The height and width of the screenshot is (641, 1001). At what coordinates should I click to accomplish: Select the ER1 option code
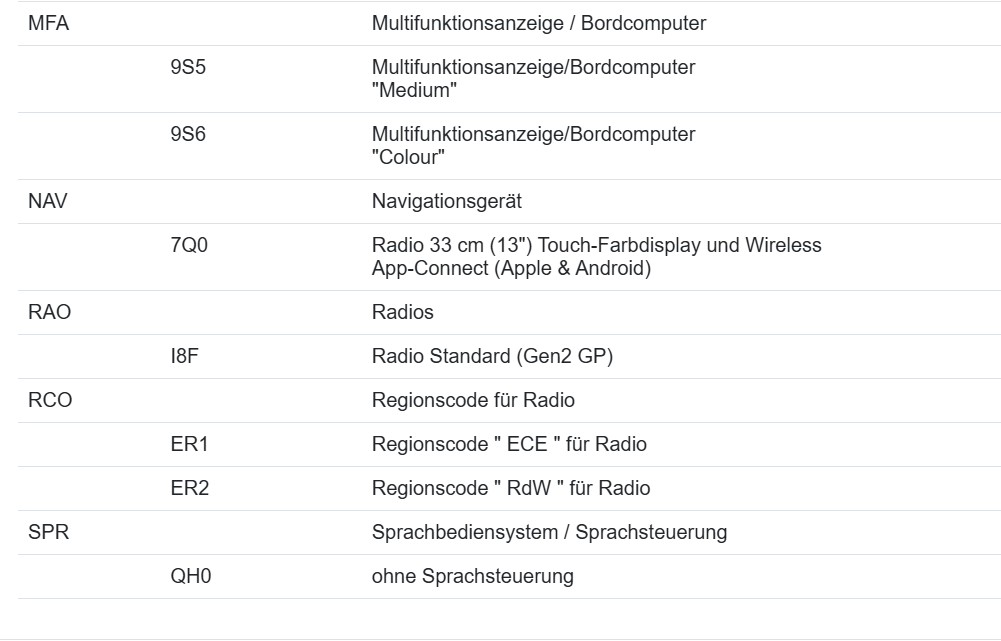189,444
